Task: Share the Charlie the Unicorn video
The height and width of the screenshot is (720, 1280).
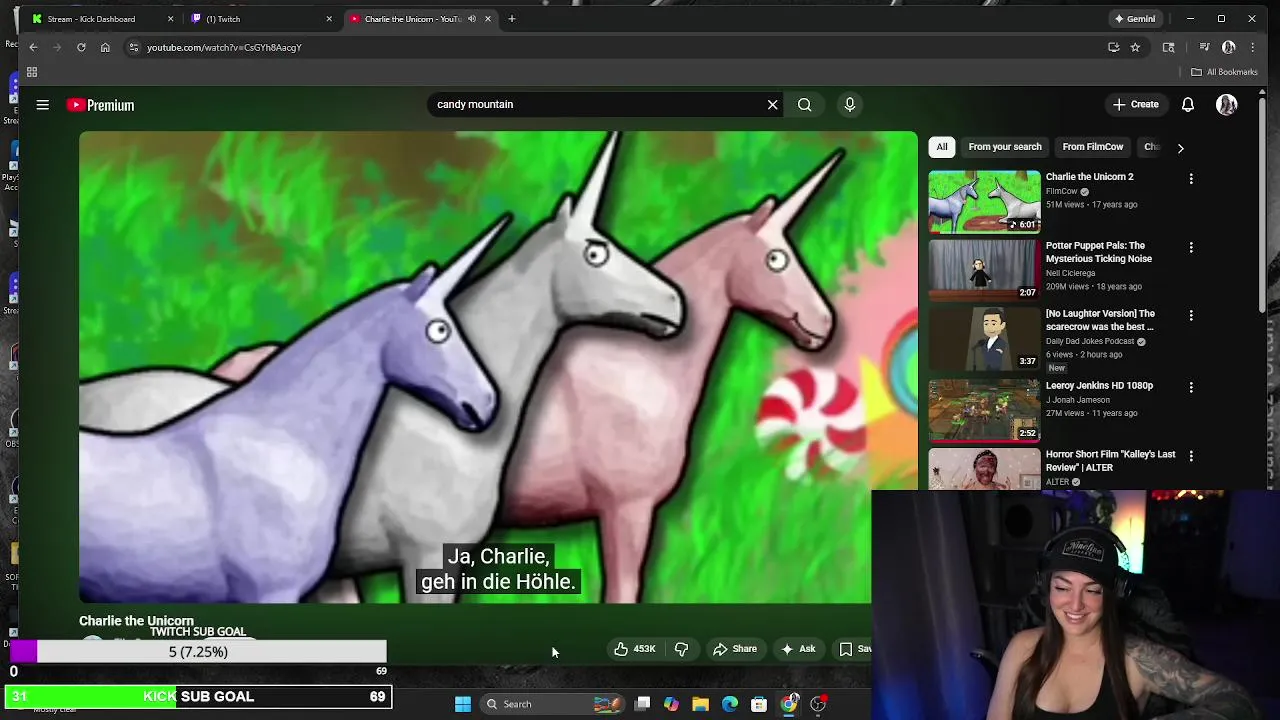Action: pos(735,649)
